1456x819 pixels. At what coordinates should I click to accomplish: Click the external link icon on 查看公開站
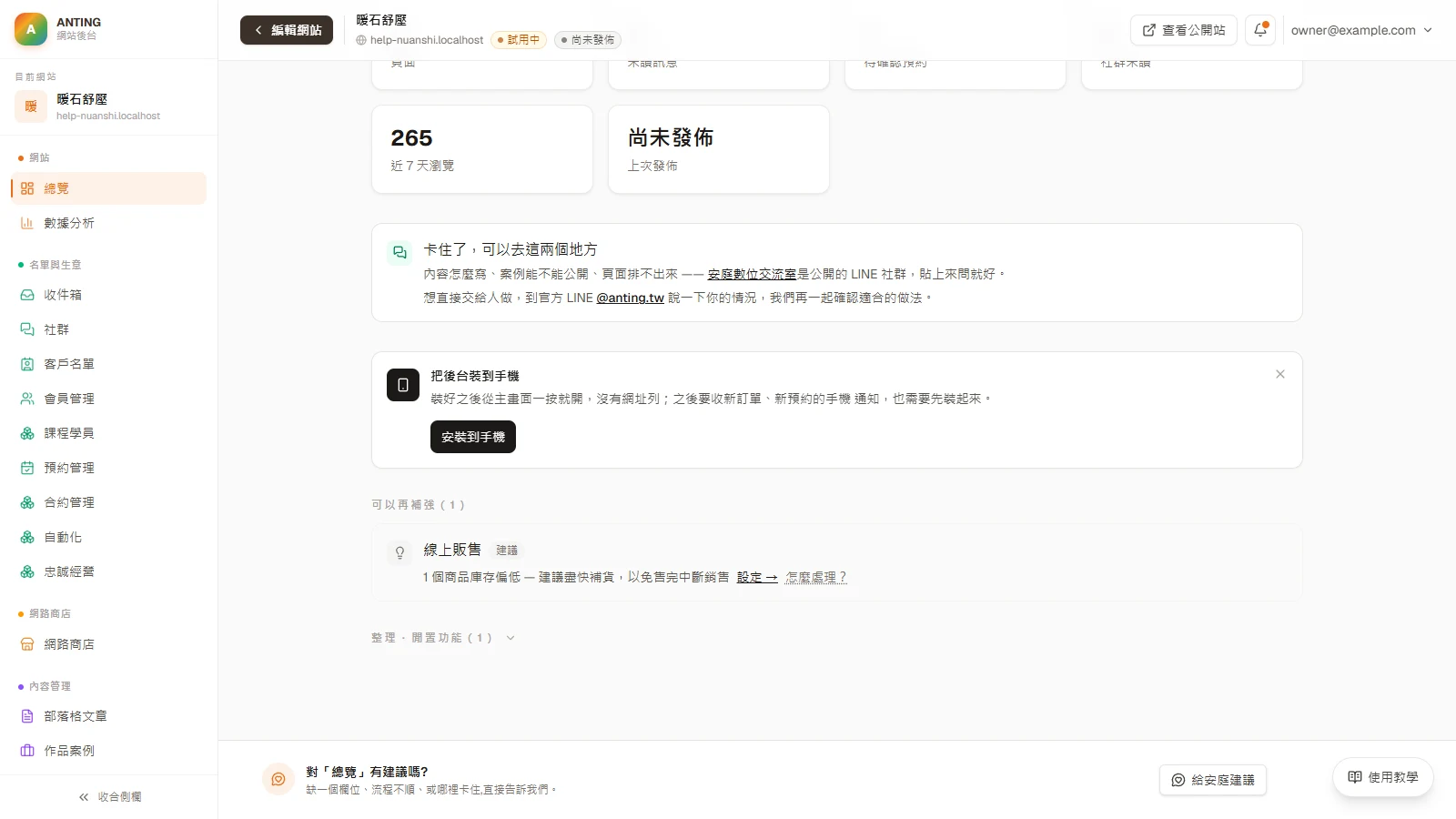click(x=1149, y=30)
